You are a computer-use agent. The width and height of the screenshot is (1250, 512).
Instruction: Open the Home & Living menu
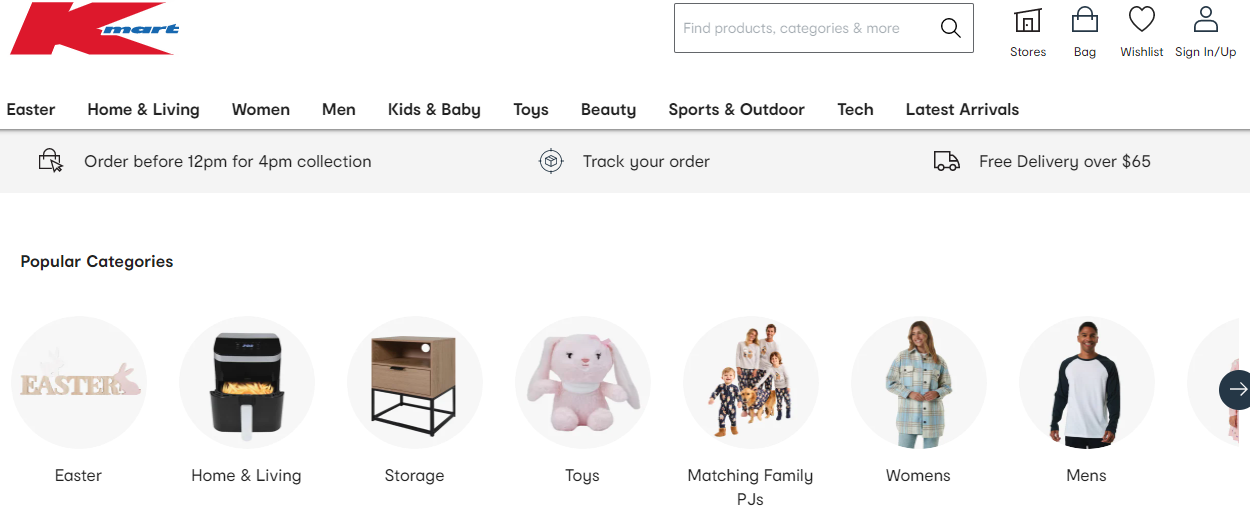(x=143, y=110)
